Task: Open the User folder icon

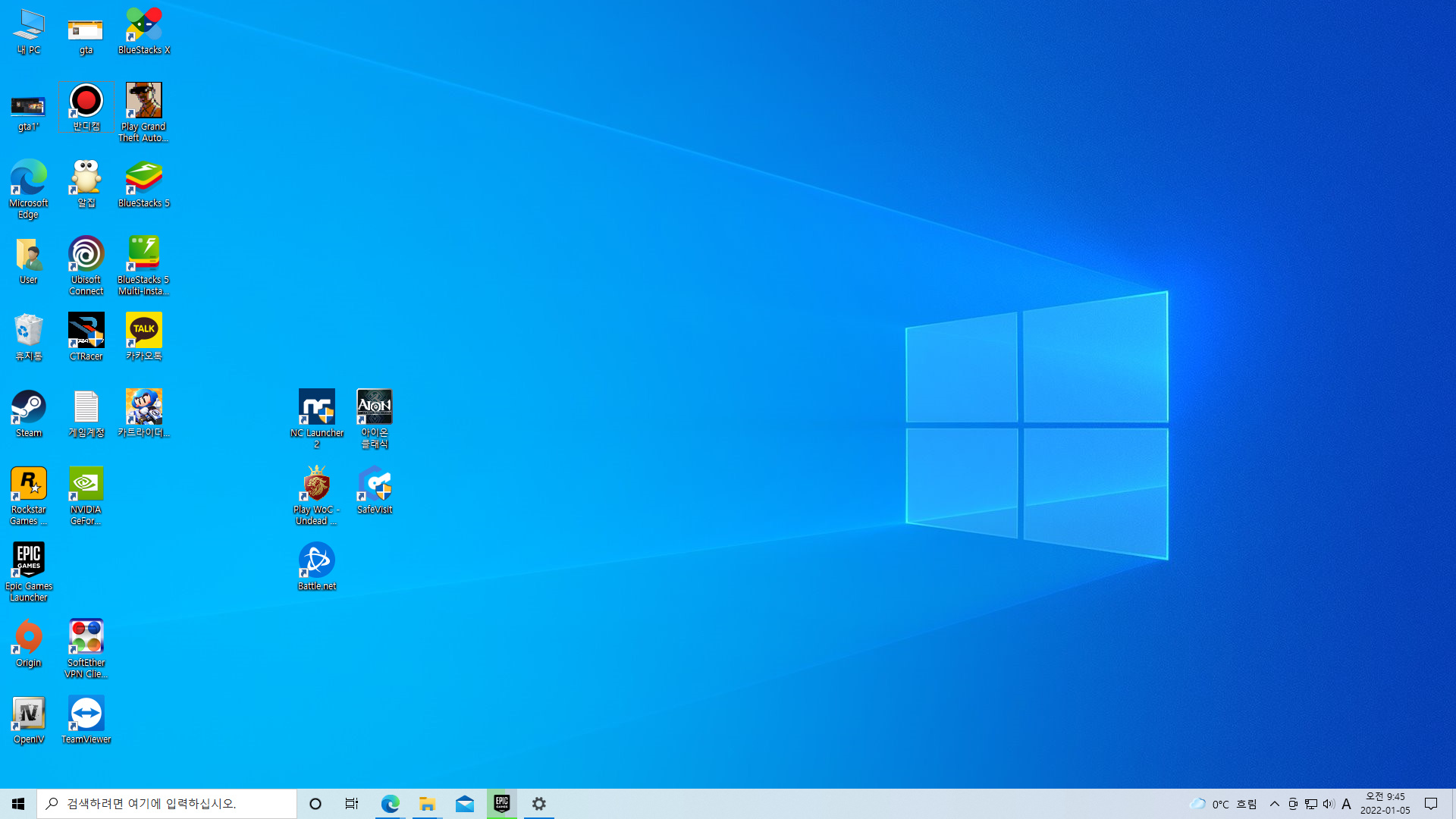Action: click(x=29, y=262)
